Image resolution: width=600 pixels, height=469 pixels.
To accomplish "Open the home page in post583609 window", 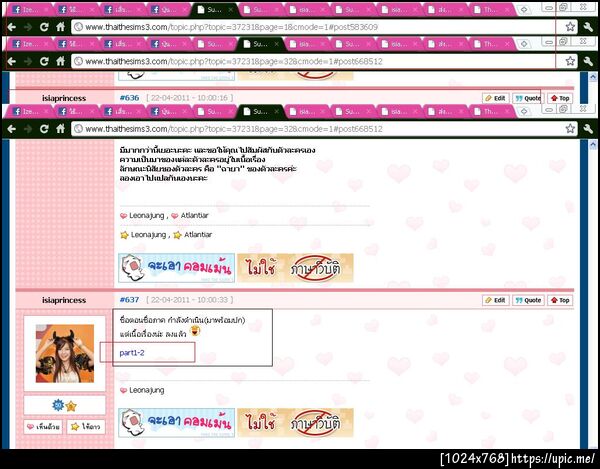I will pos(60,27).
